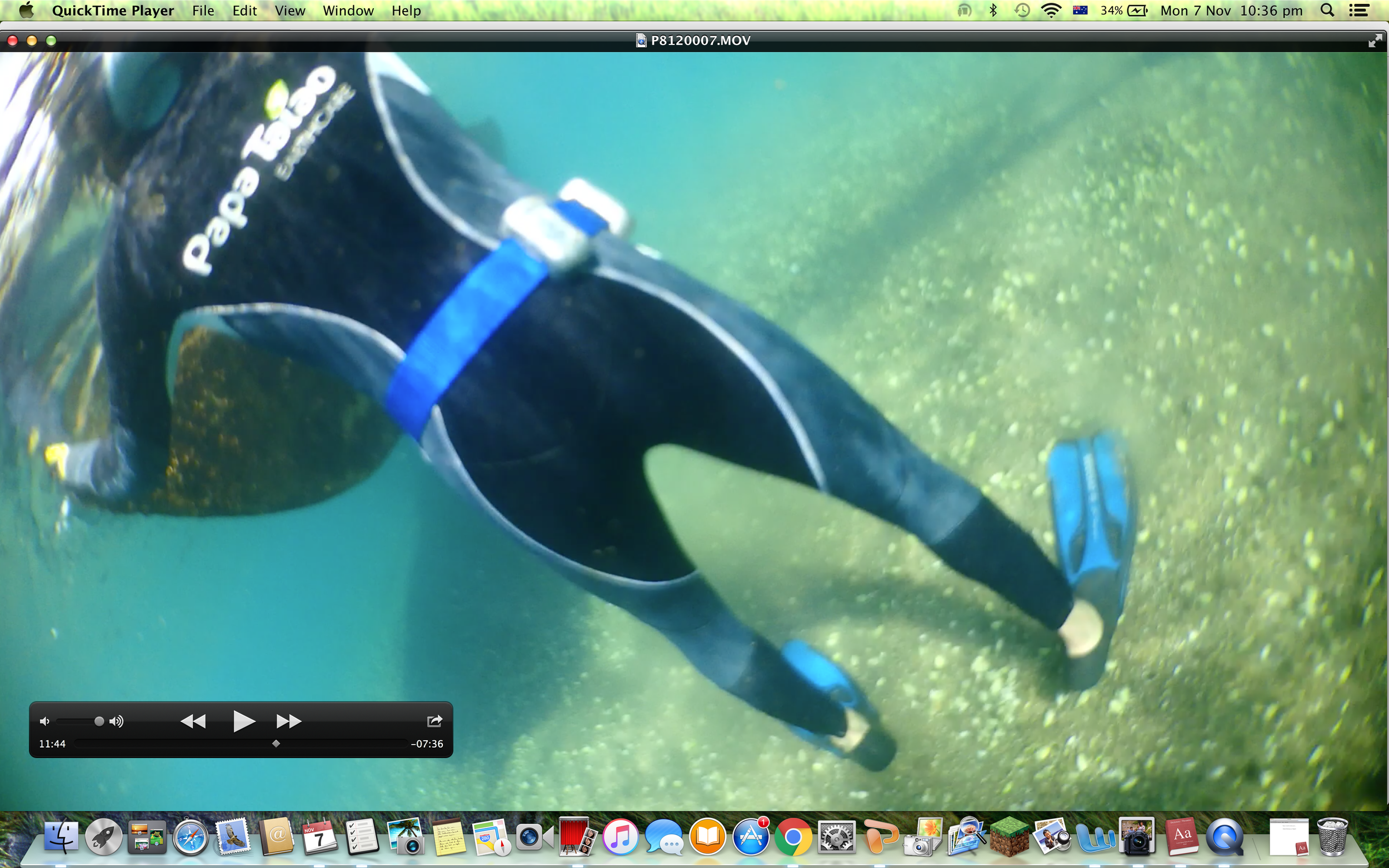Click the rewind button
The height and width of the screenshot is (868, 1389).
193,721
